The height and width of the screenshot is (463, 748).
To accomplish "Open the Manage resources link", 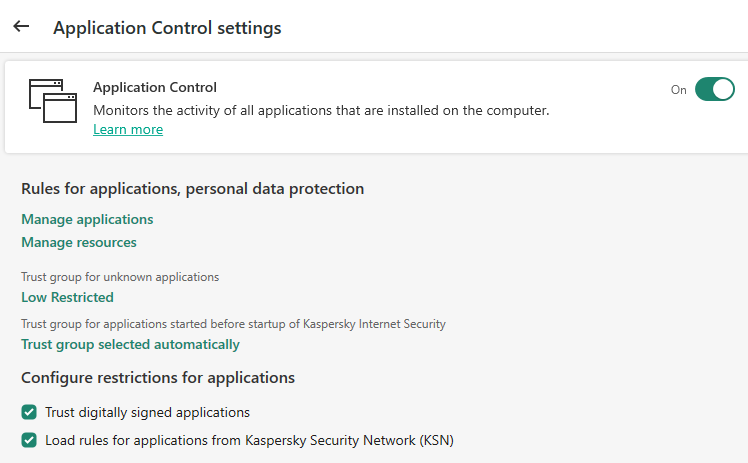I will [79, 242].
